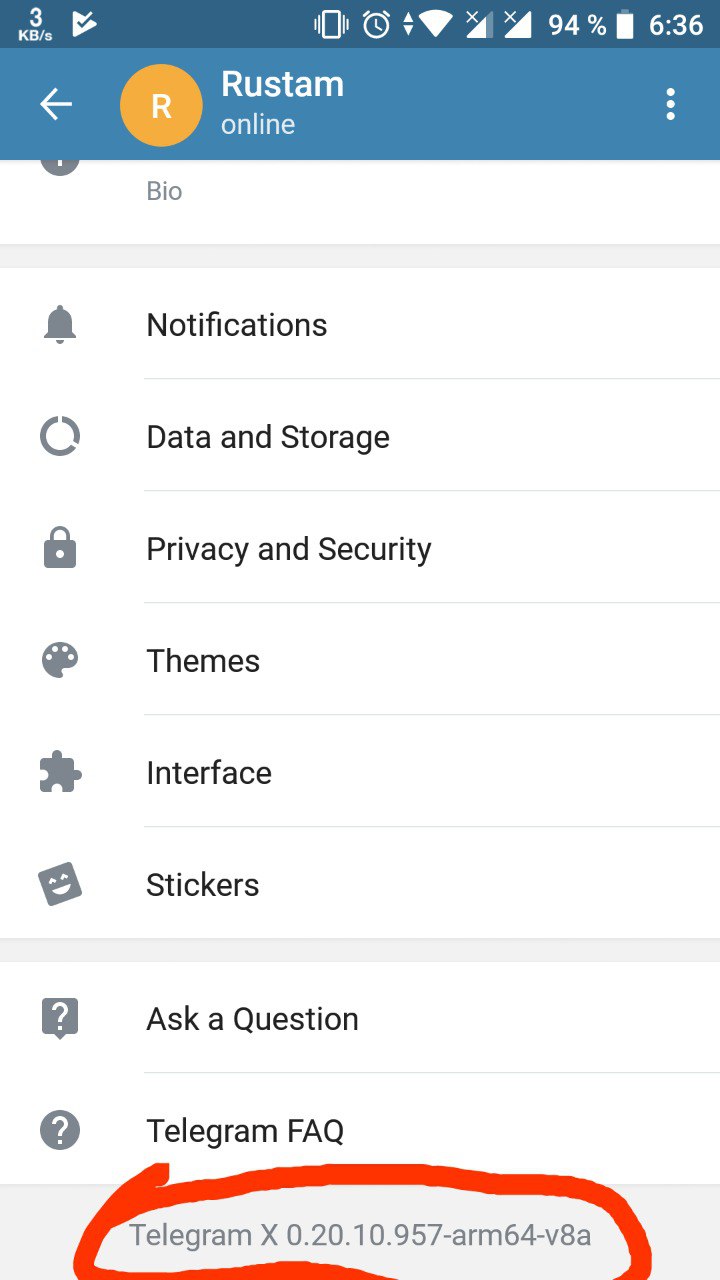Open Privacy and Security settings
This screenshot has height=1280, width=720.
pos(289,549)
